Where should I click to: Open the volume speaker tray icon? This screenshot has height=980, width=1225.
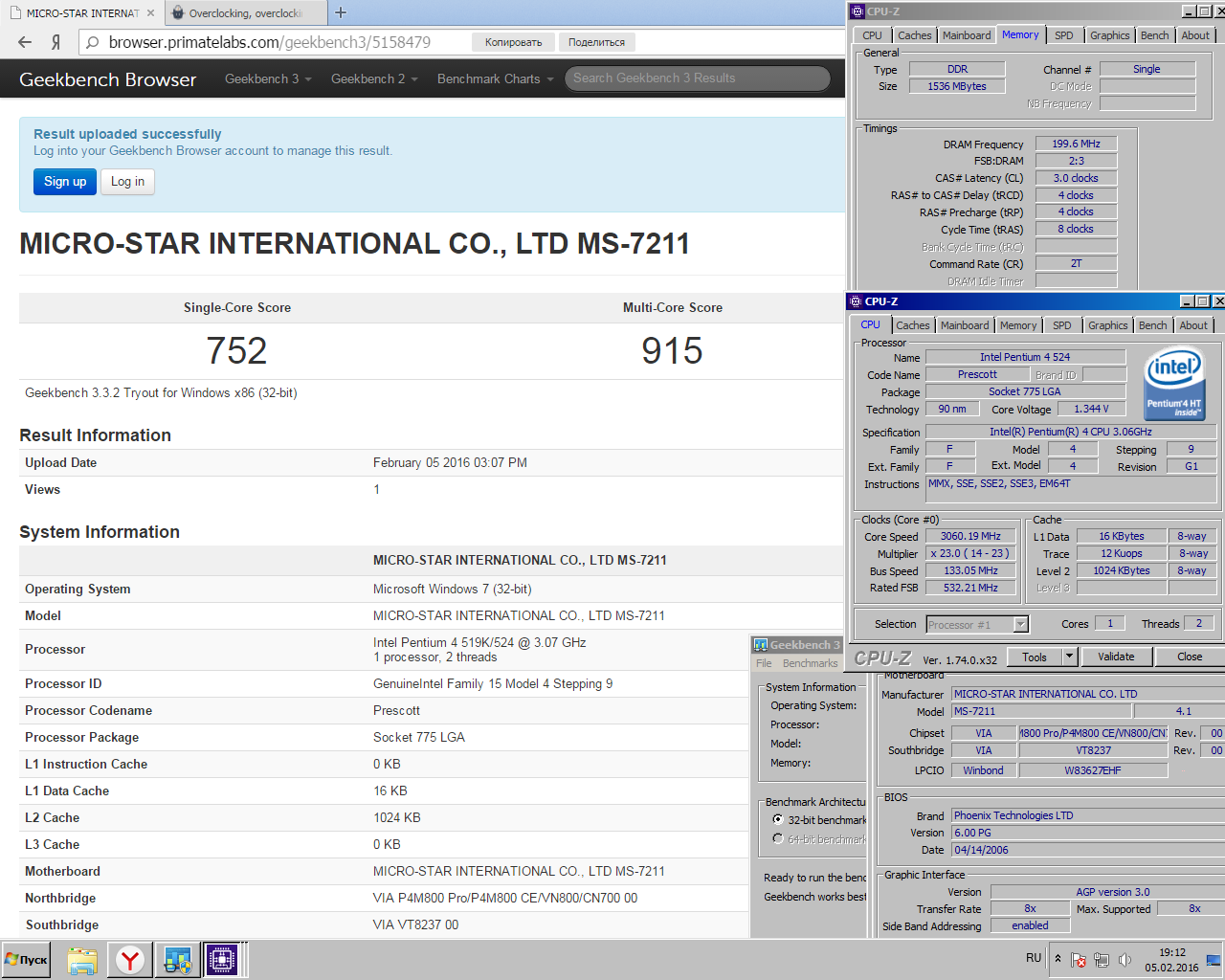click(1125, 959)
